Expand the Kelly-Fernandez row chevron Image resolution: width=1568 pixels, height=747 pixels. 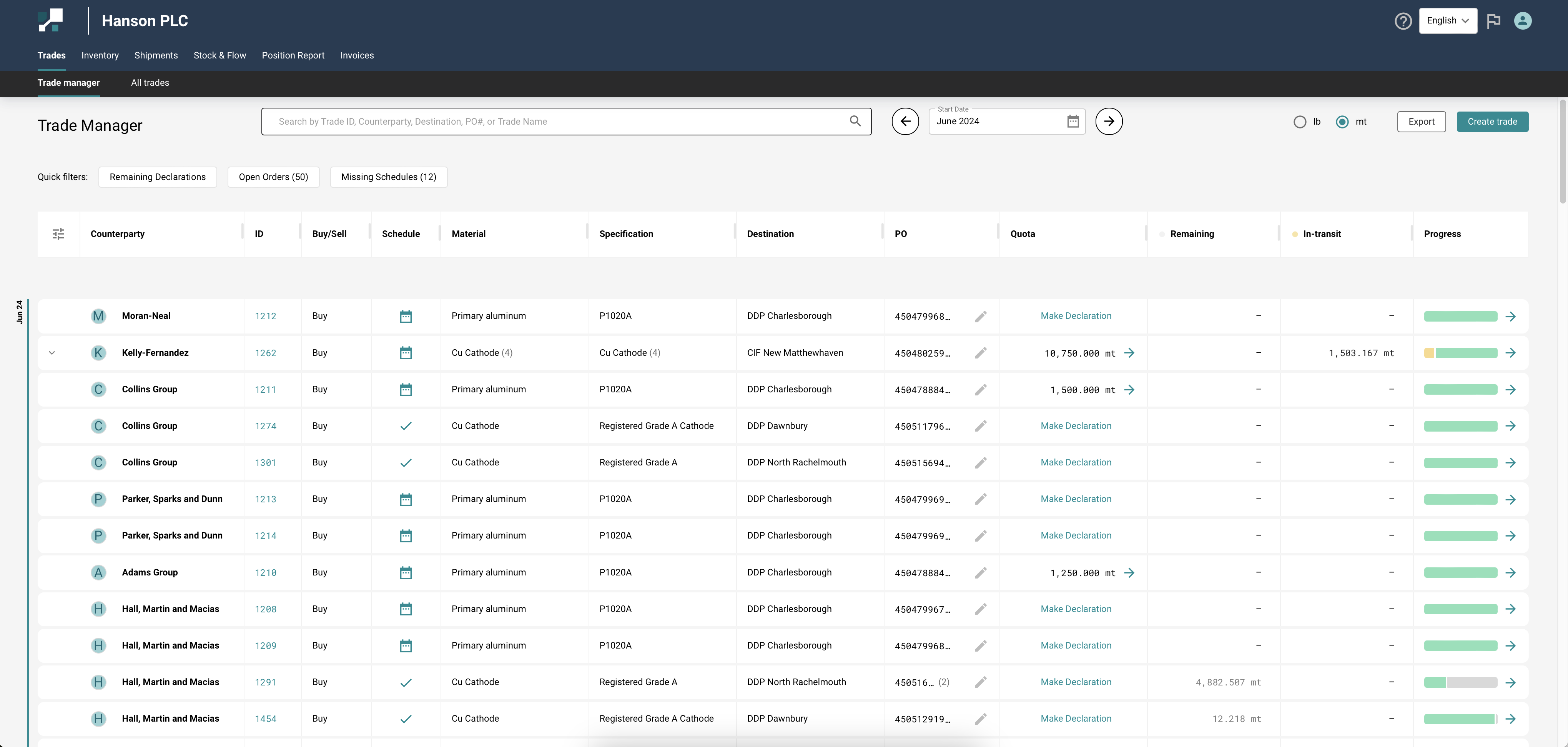click(x=52, y=353)
